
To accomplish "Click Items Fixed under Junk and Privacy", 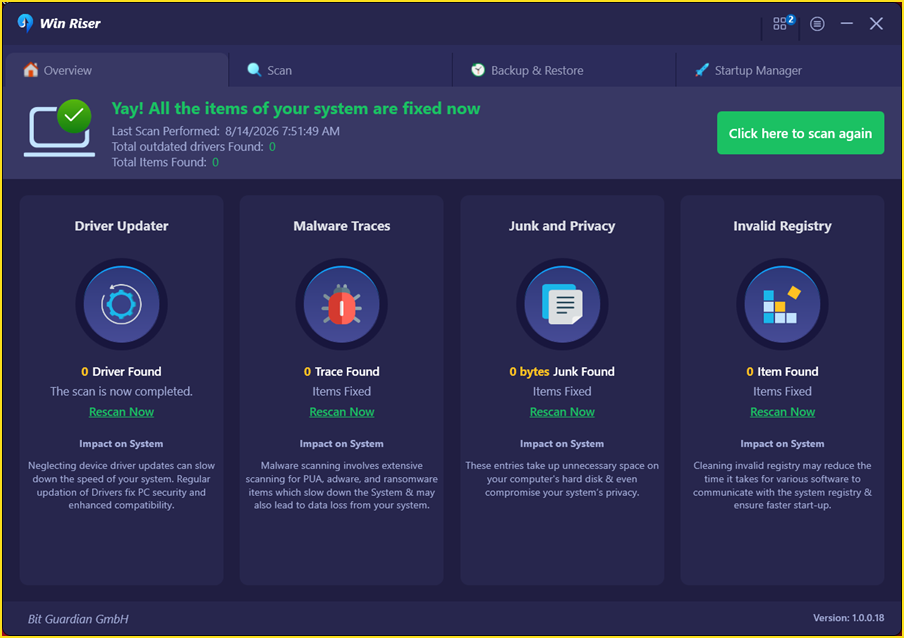I will 562,391.
